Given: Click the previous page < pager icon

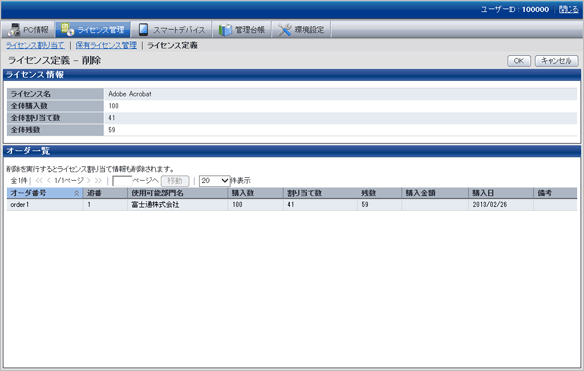Looking at the screenshot, I should click(x=49, y=181).
